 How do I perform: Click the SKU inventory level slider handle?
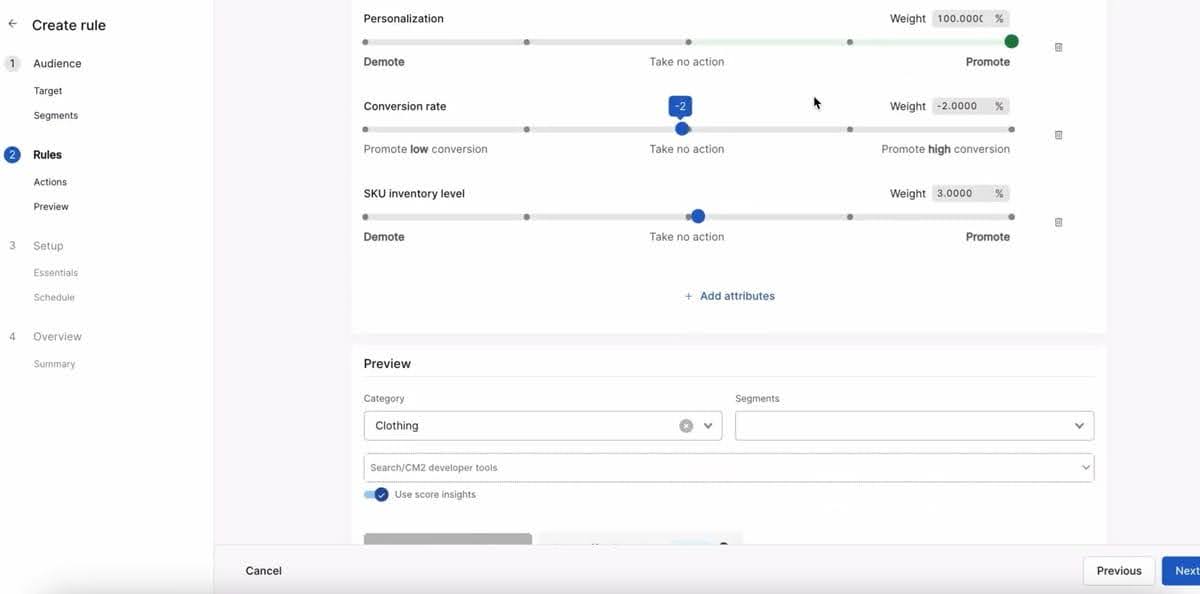tap(698, 216)
